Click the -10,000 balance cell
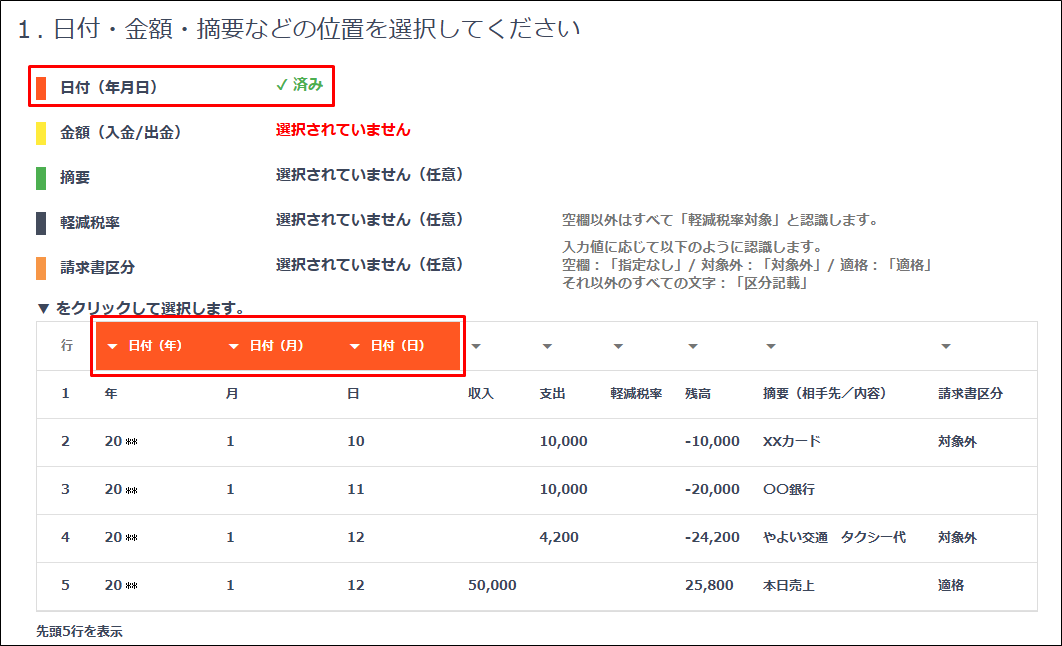 point(712,442)
